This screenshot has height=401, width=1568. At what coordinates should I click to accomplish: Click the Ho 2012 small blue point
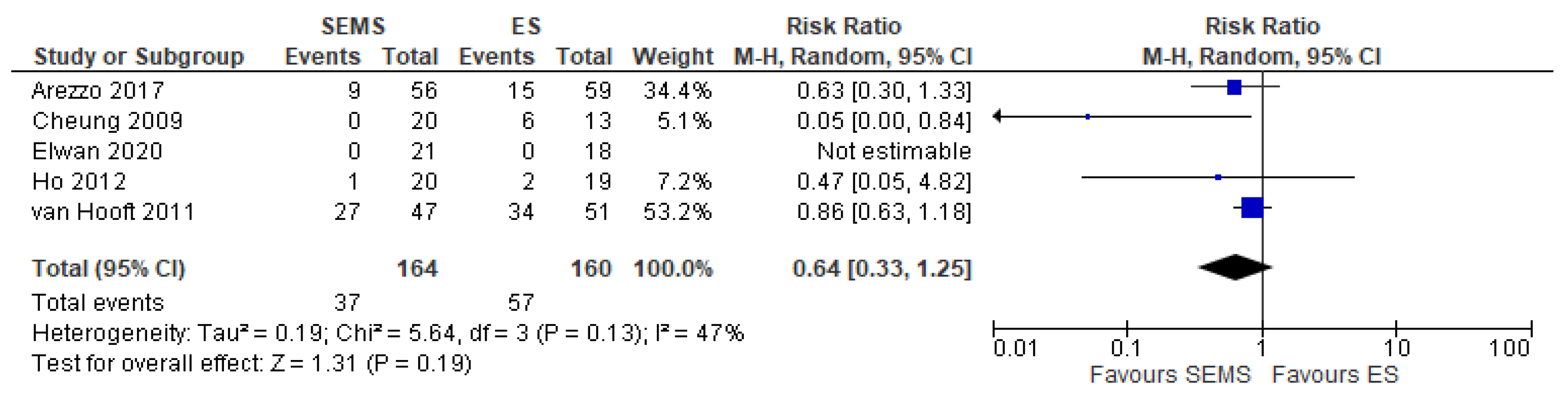pyautogui.click(x=1218, y=178)
